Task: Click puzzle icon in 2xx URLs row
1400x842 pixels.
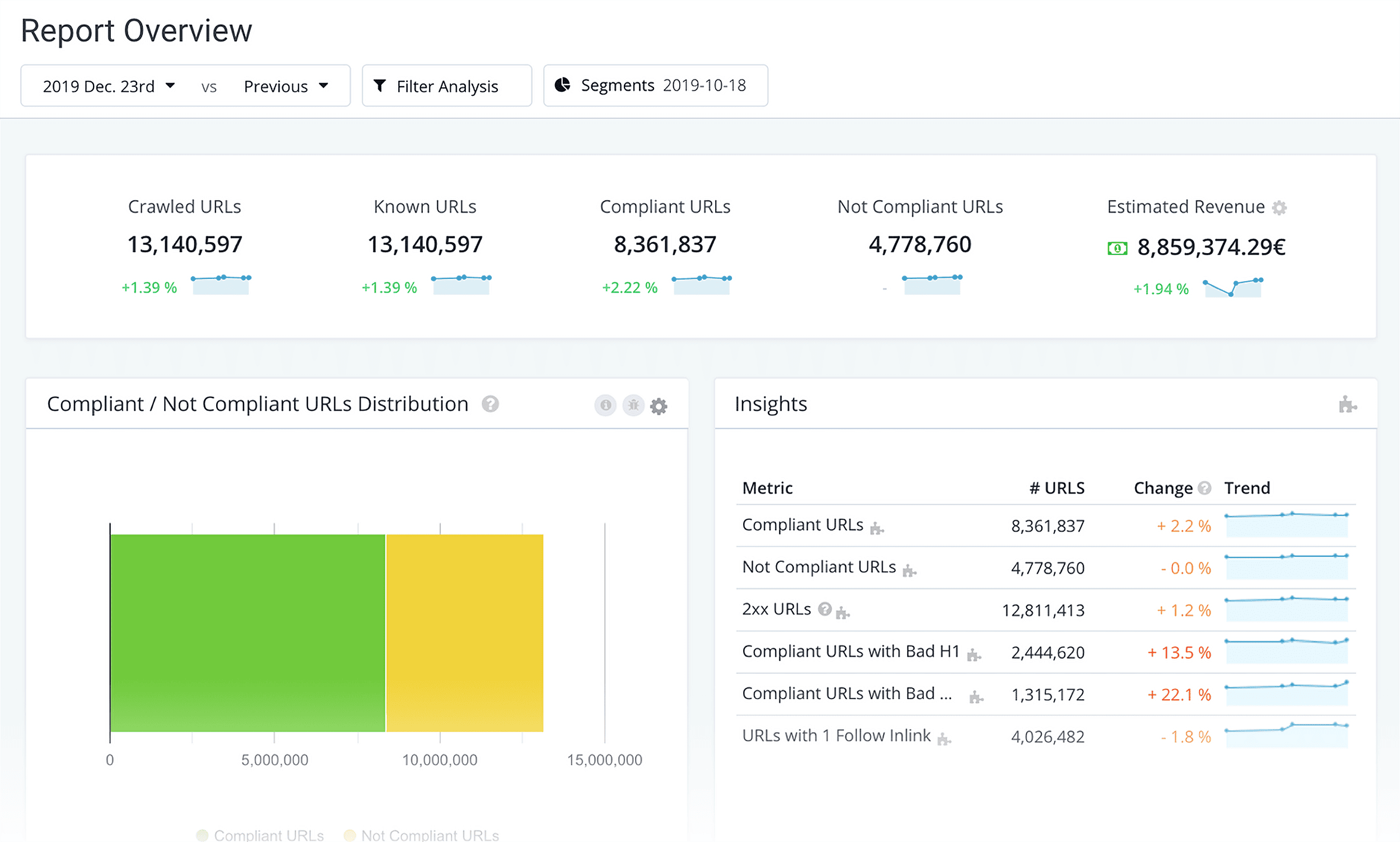Action: pos(843,612)
